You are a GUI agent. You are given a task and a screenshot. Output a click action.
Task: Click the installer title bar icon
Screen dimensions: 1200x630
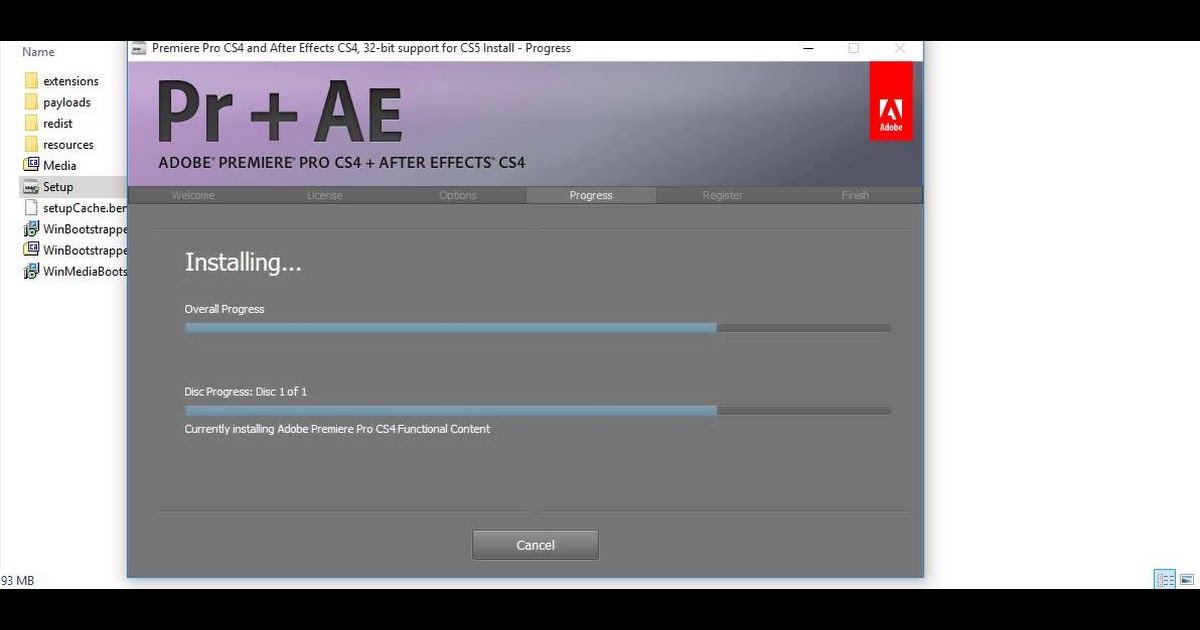139,48
